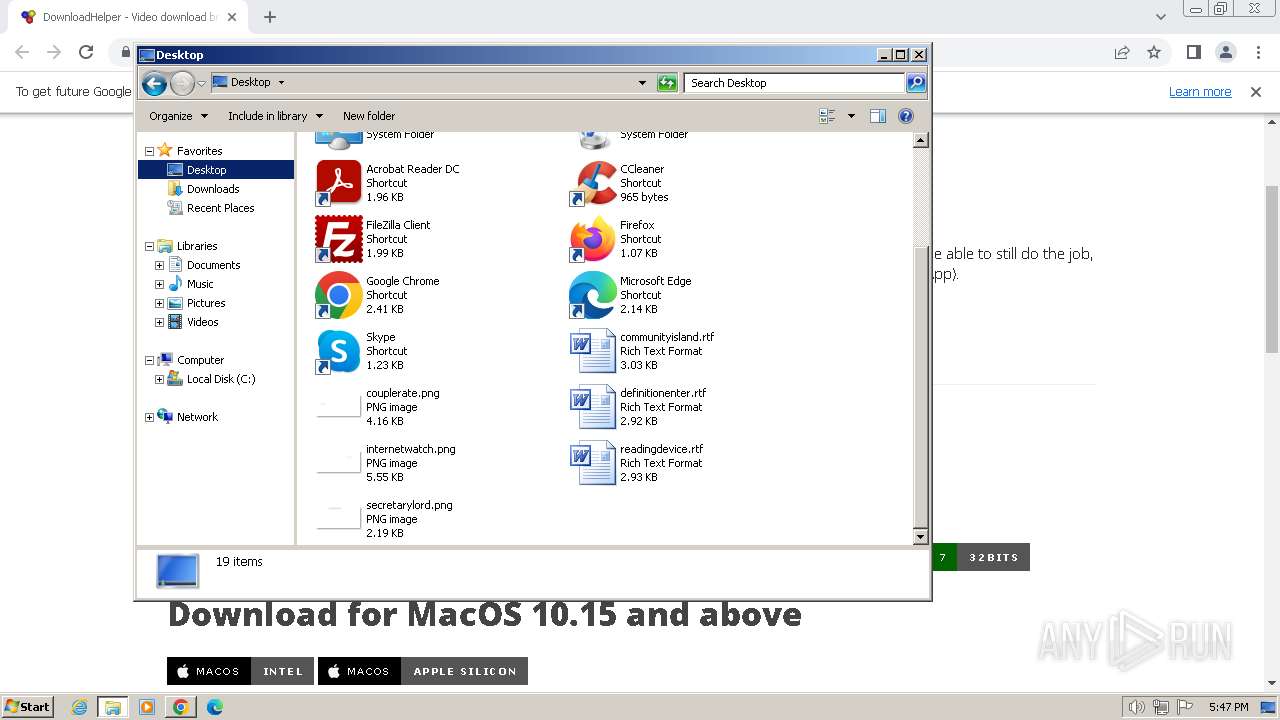
Task: Share this page icon in Chrome
Action: click(1122, 52)
